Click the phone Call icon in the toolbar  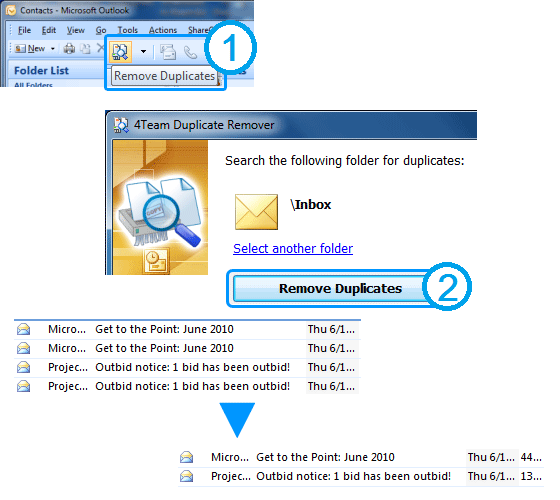pyautogui.click(x=190, y=52)
